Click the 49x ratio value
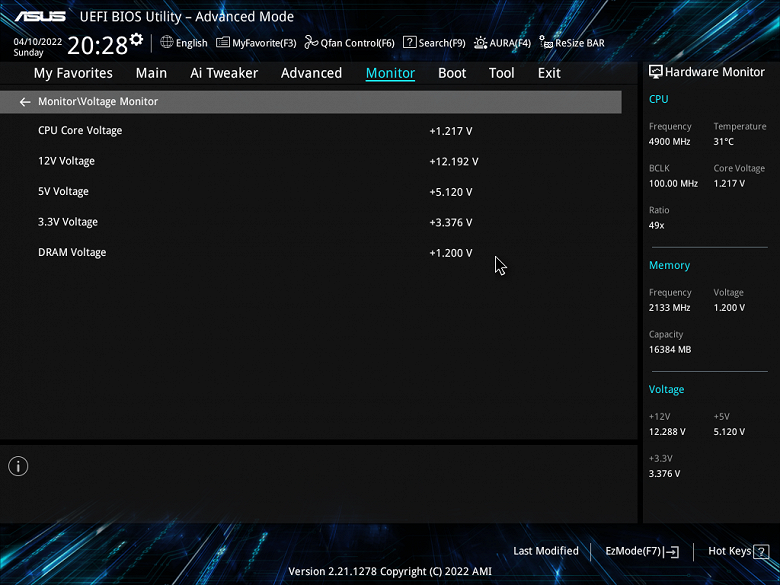The image size is (780, 585). 656,225
